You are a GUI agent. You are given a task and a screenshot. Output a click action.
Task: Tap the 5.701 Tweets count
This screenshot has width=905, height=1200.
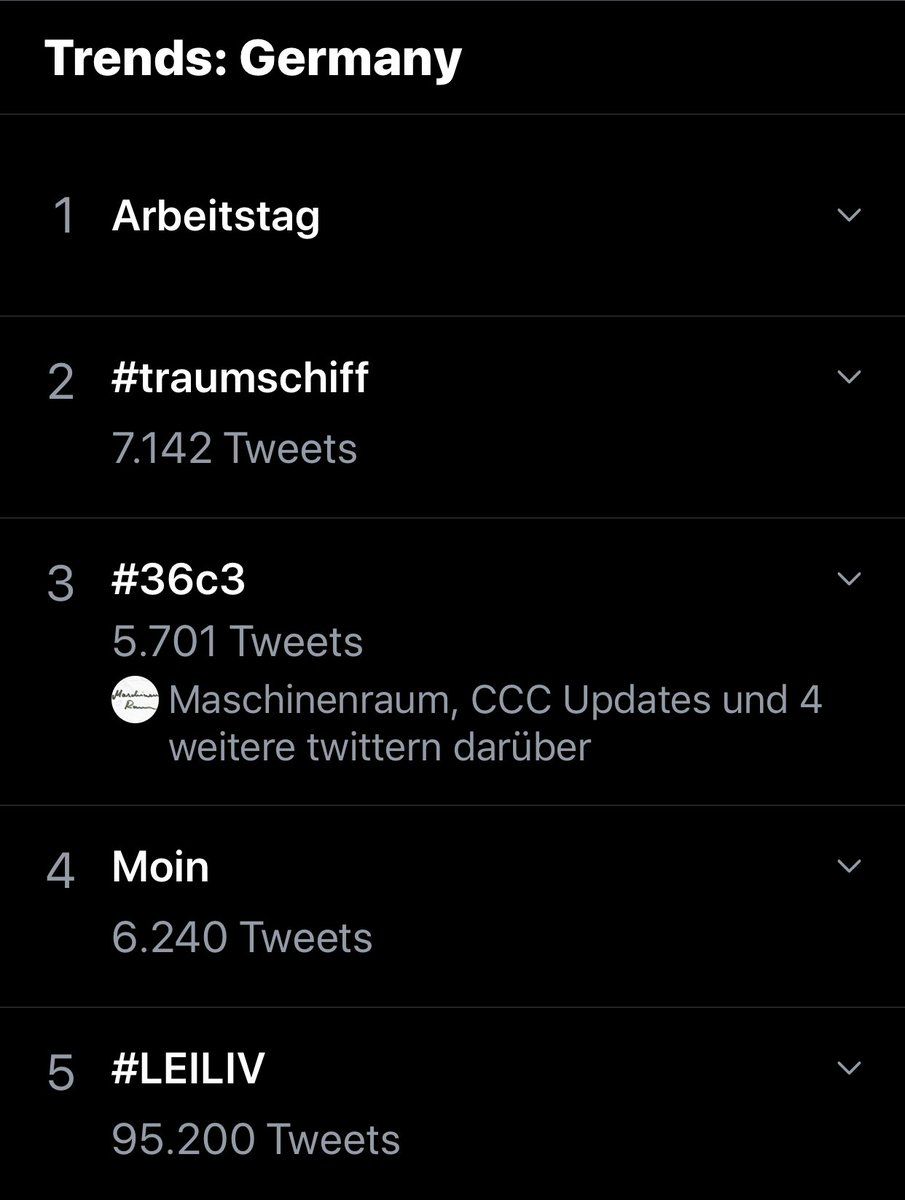[x=237, y=642]
